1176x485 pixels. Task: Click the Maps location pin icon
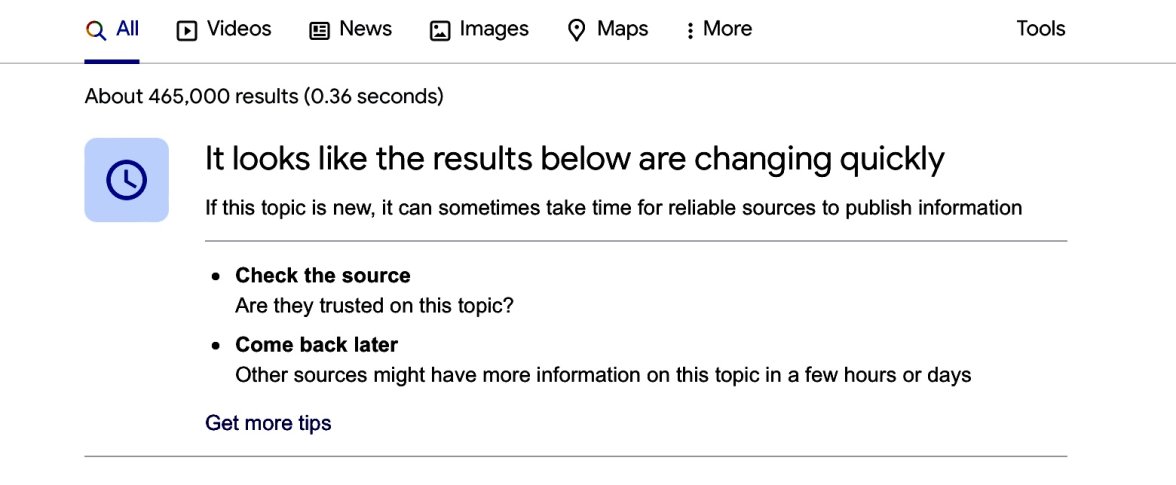point(576,31)
